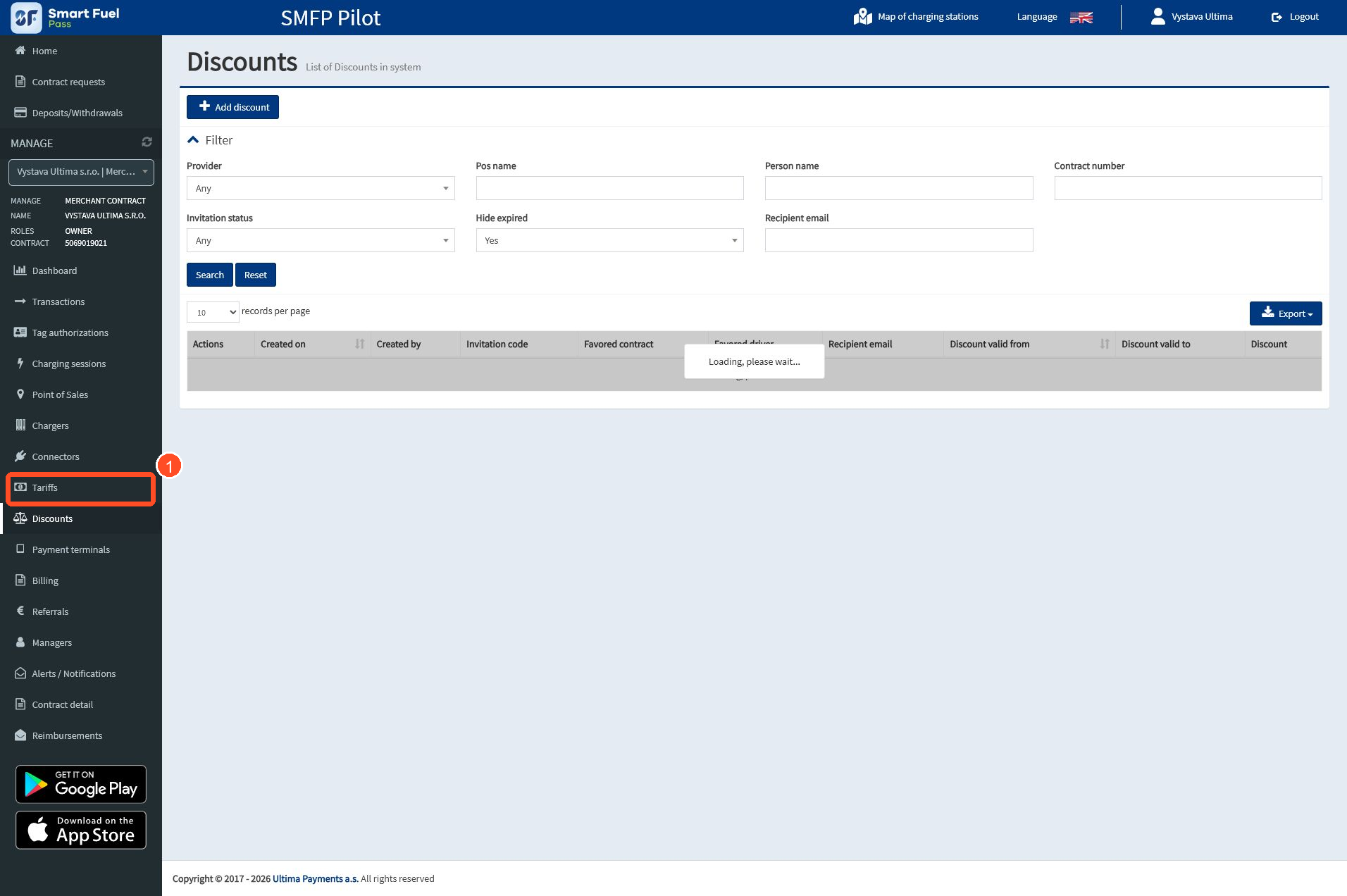
Task: Click the Add discount button
Action: [232, 107]
